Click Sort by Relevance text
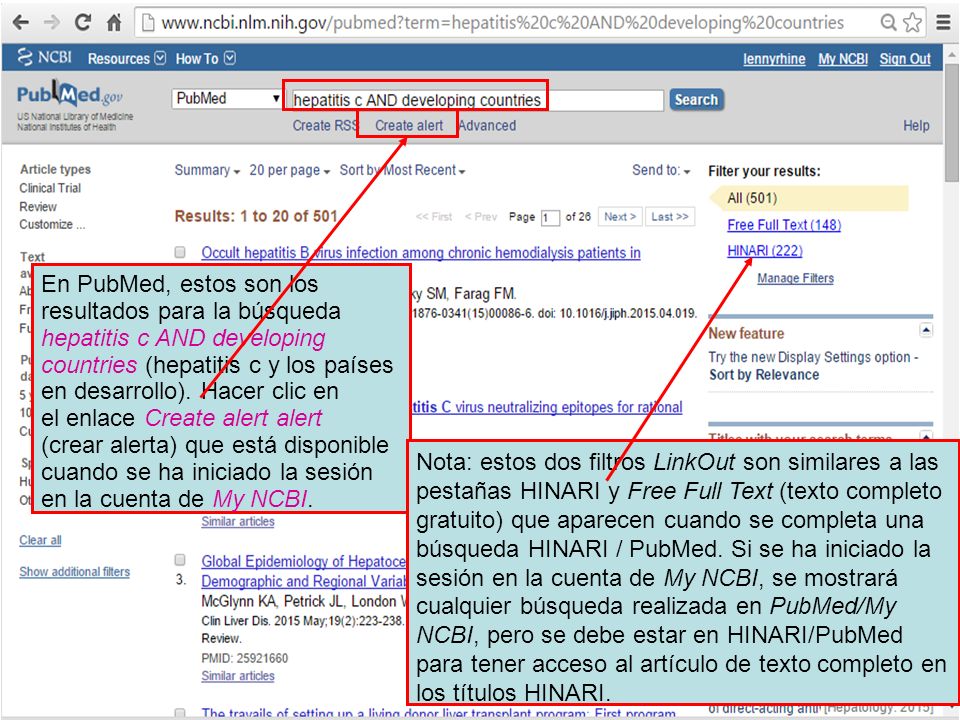 point(764,375)
